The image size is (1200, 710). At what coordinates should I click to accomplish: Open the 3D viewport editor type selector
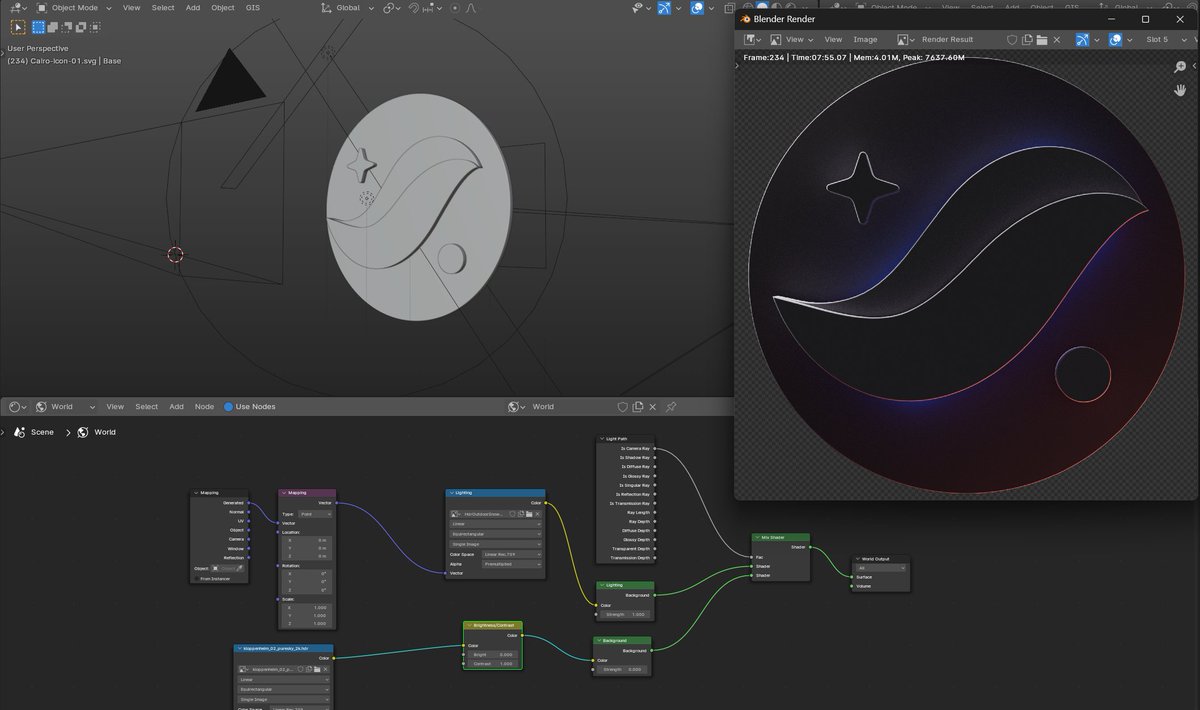[19, 8]
